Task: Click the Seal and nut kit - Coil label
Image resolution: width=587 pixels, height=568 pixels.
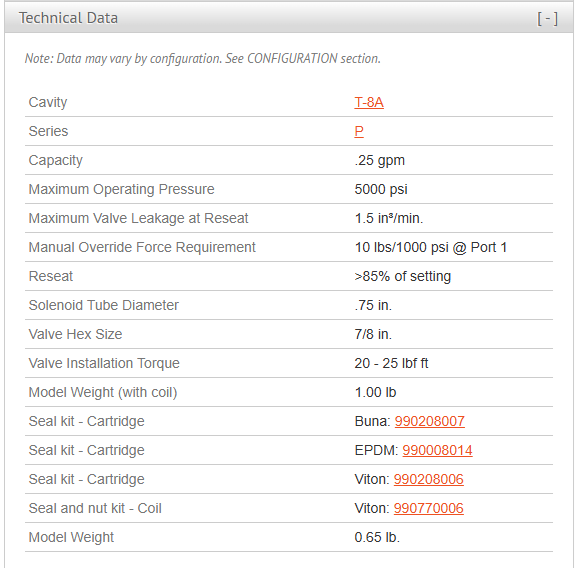Action: coord(95,508)
